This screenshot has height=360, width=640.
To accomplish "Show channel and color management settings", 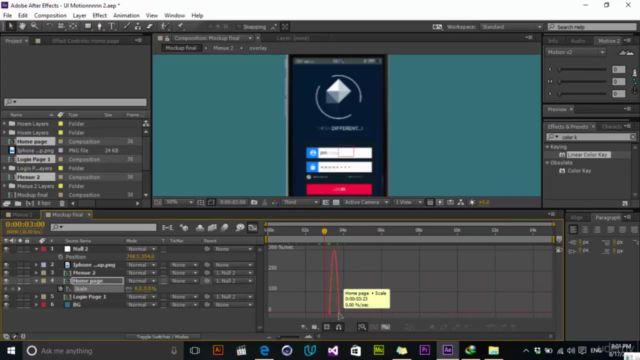I will (275, 202).
